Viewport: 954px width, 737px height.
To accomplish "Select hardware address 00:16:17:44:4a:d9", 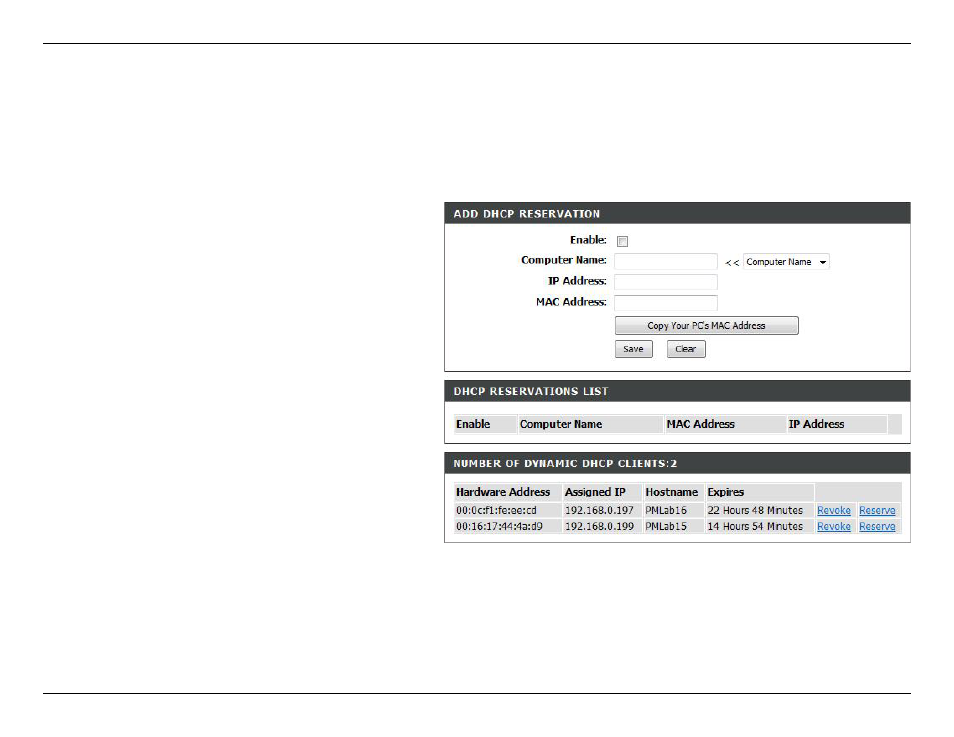I will pyautogui.click(x=500, y=526).
